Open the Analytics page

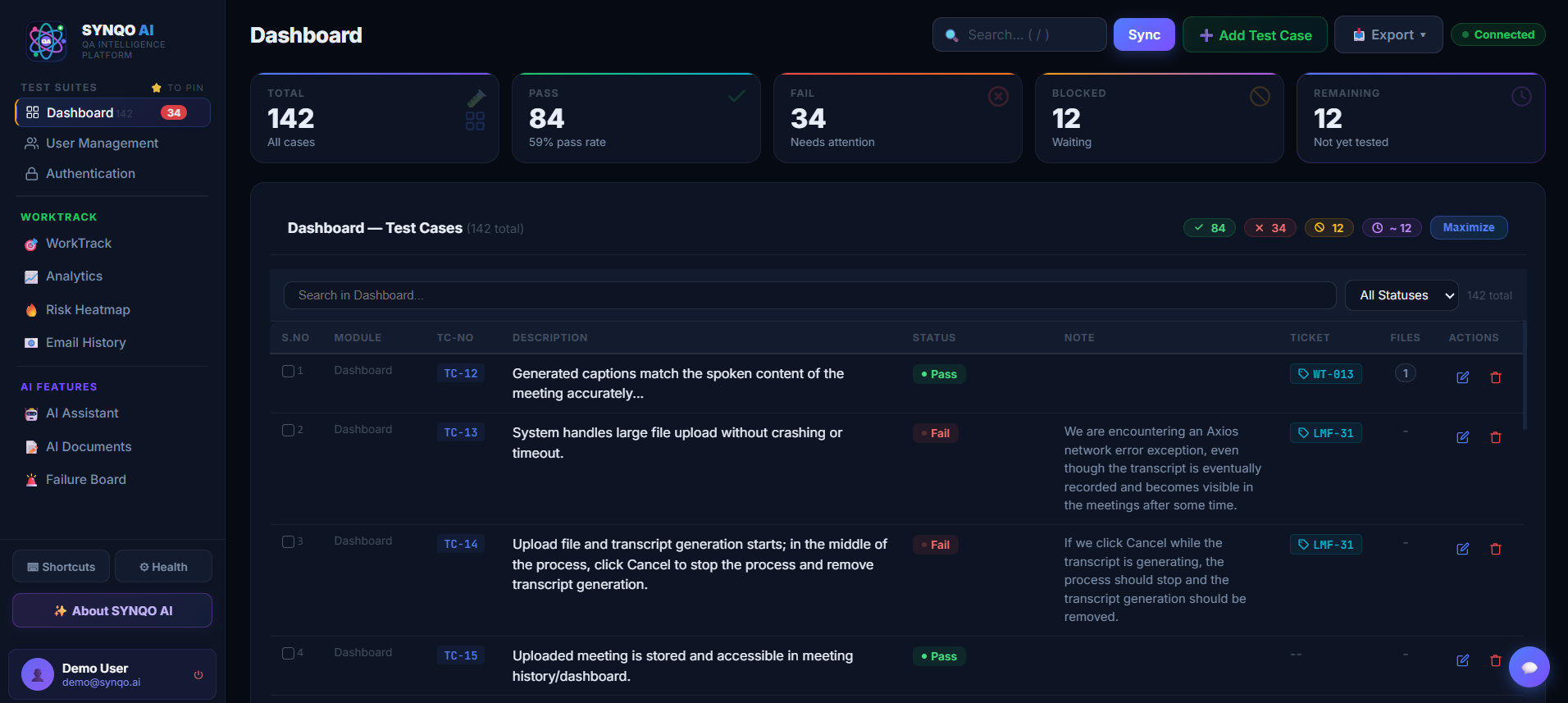[112, 276]
